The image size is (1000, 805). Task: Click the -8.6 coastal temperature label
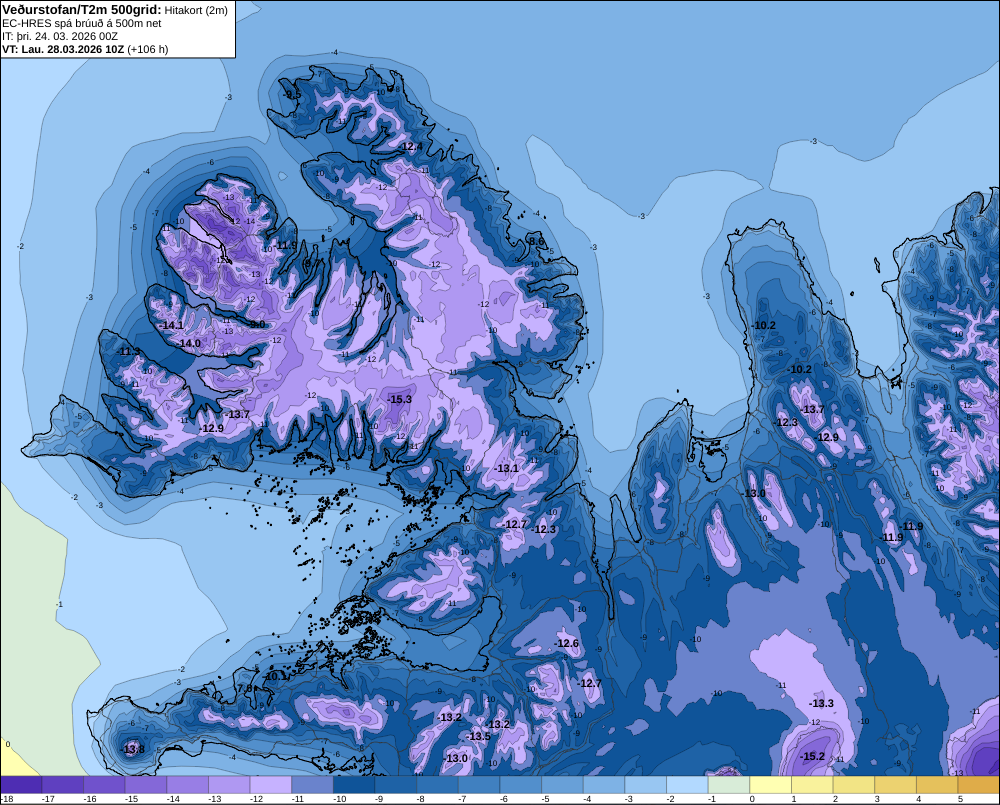pyautogui.click(x=537, y=241)
